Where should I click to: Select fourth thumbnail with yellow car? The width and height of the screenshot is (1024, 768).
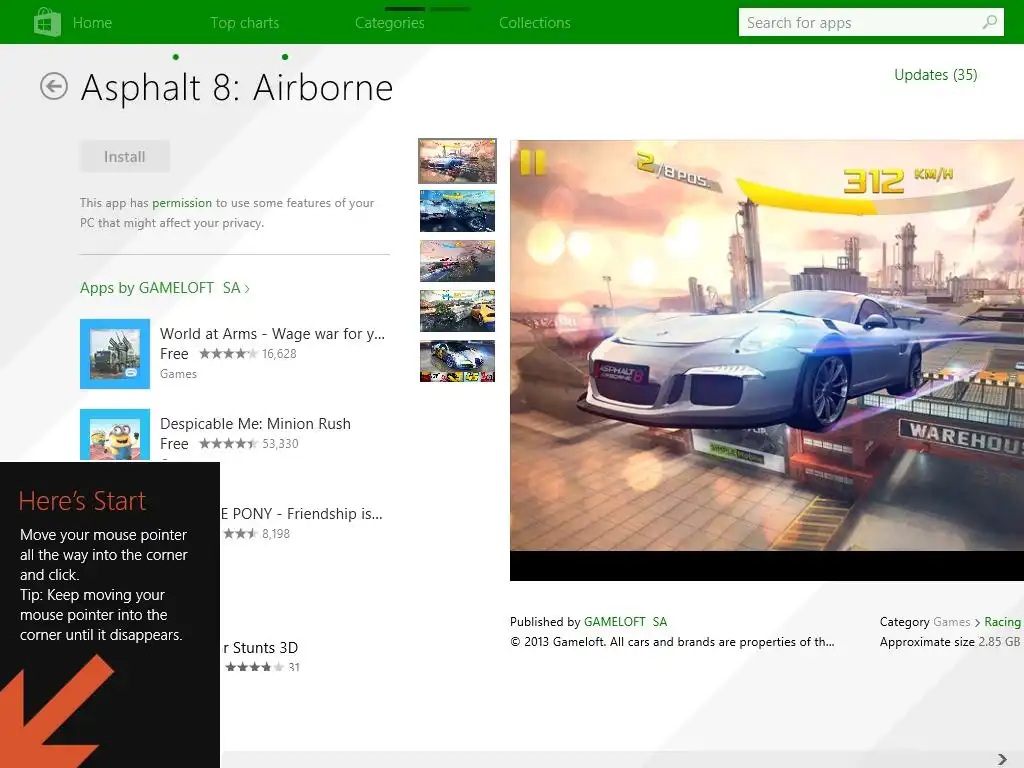click(457, 311)
